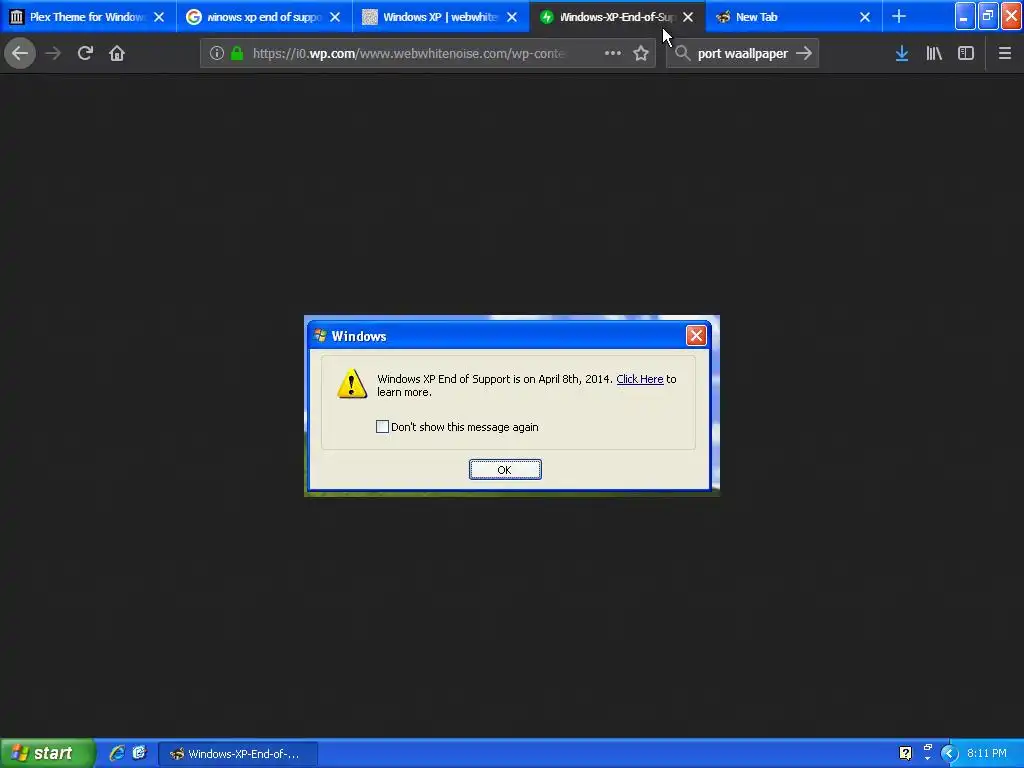This screenshot has width=1024, height=768.
Task: Bookmark this page with the star
Action: (x=641, y=53)
